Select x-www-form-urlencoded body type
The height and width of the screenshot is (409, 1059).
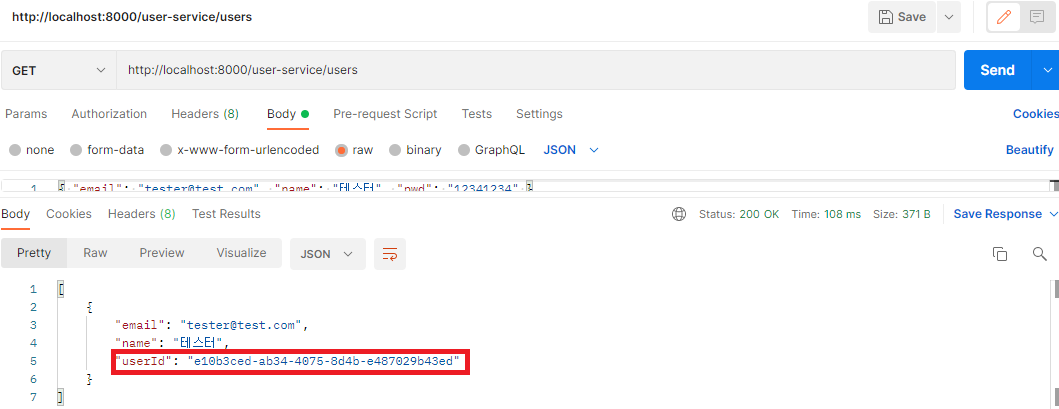tap(240, 150)
